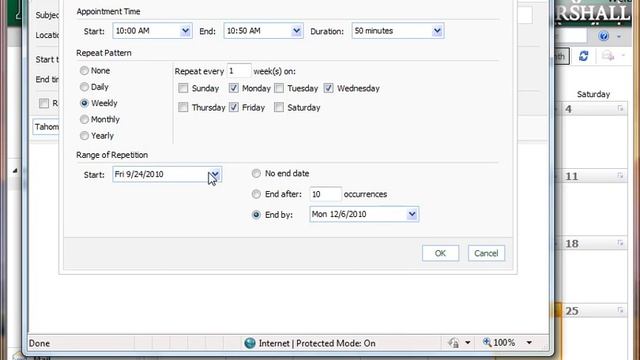Click the grayed print icon in calendar toolbar
The image size is (640, 360).
pos(608,56)
